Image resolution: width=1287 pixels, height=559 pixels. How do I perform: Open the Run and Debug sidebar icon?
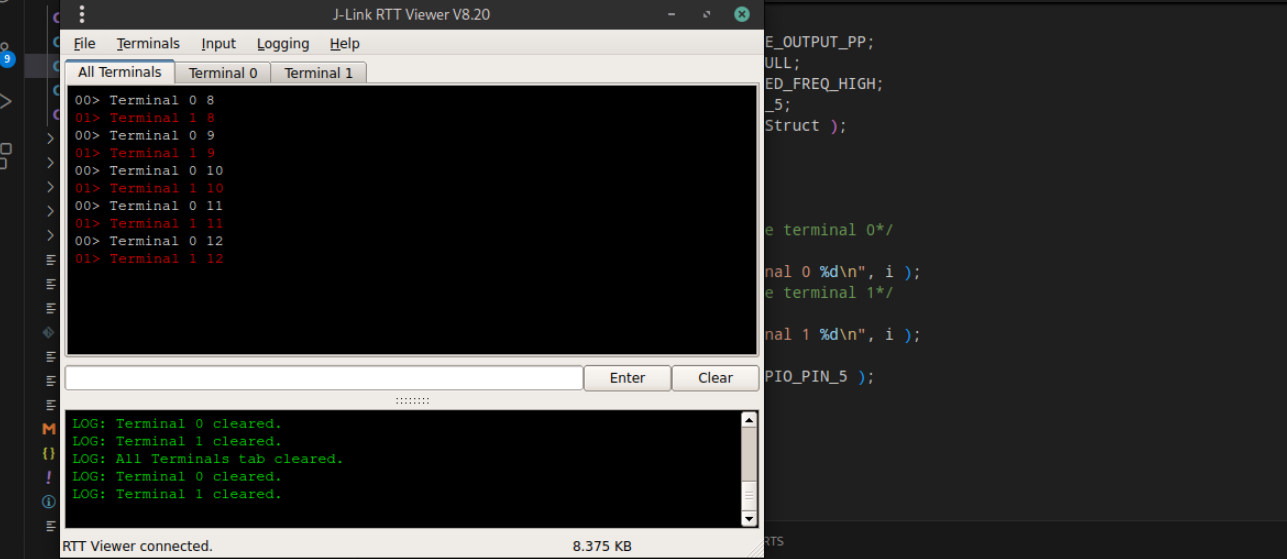5,101
